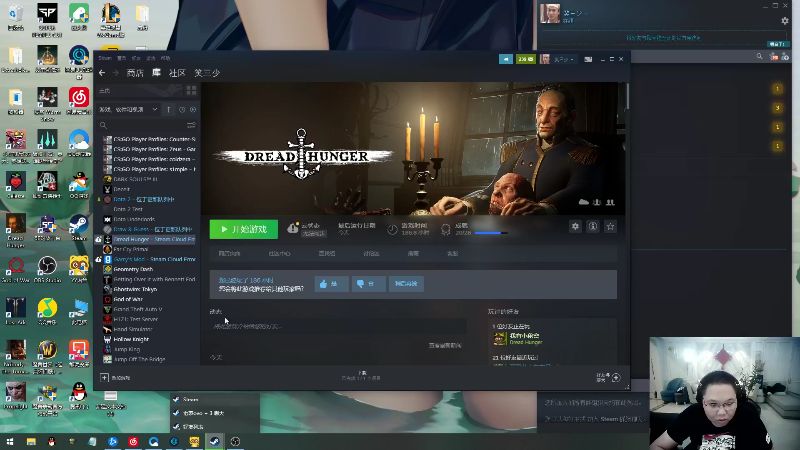
Task: Recommend game with thumbs-up button
Action: pos(332,284)
